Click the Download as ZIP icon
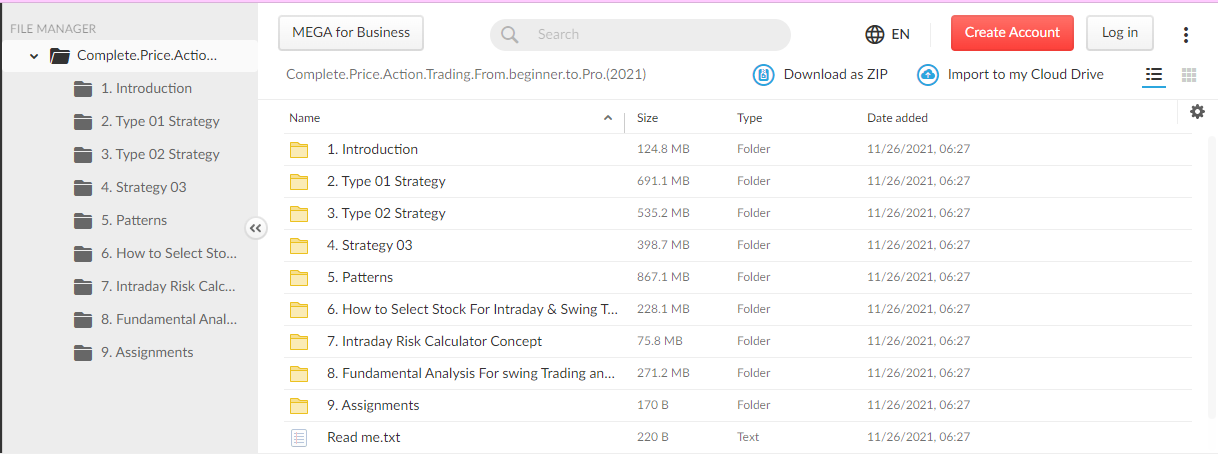Image resolution: width=1218 pixels, height=455 pixels. point(764,75)
